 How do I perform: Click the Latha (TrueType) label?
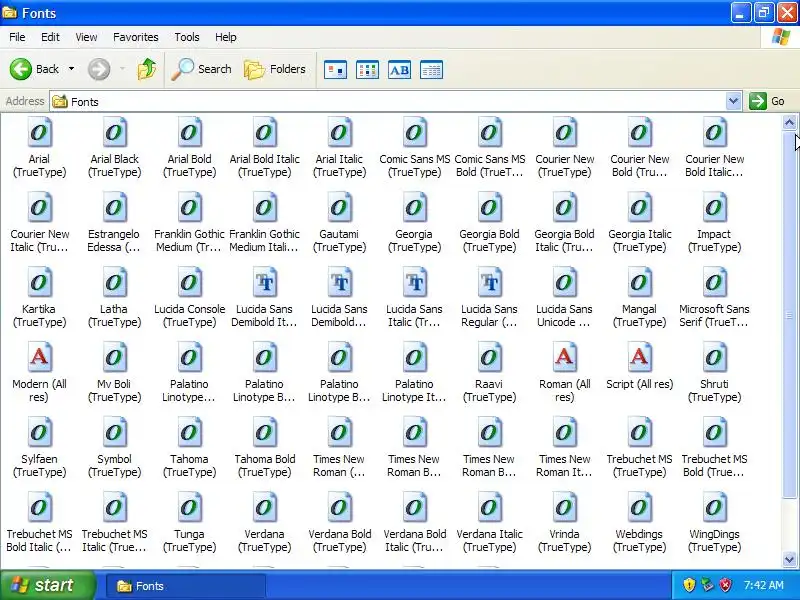[x=114, y=315]
